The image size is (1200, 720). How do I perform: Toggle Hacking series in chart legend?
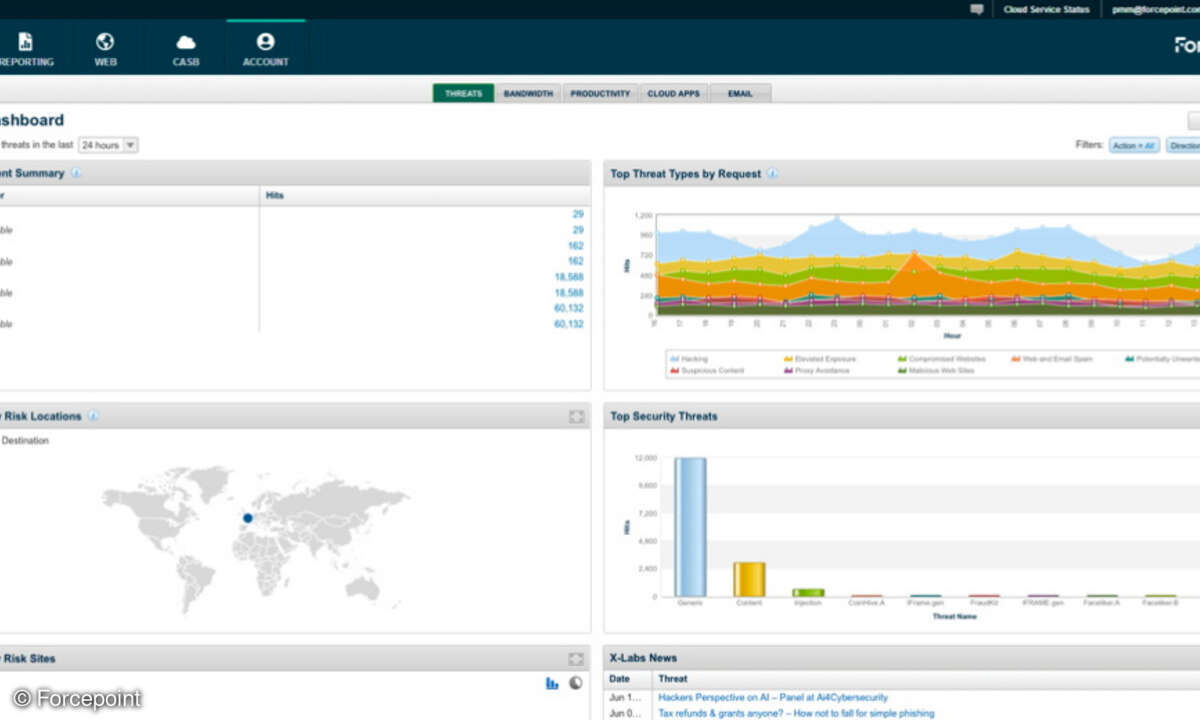(689, 358)
